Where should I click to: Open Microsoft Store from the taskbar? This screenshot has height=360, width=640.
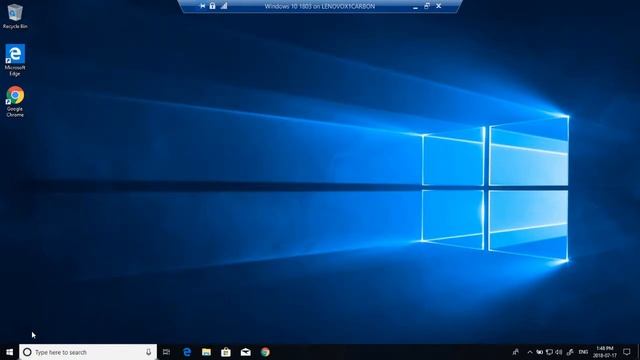pos(226,352)
